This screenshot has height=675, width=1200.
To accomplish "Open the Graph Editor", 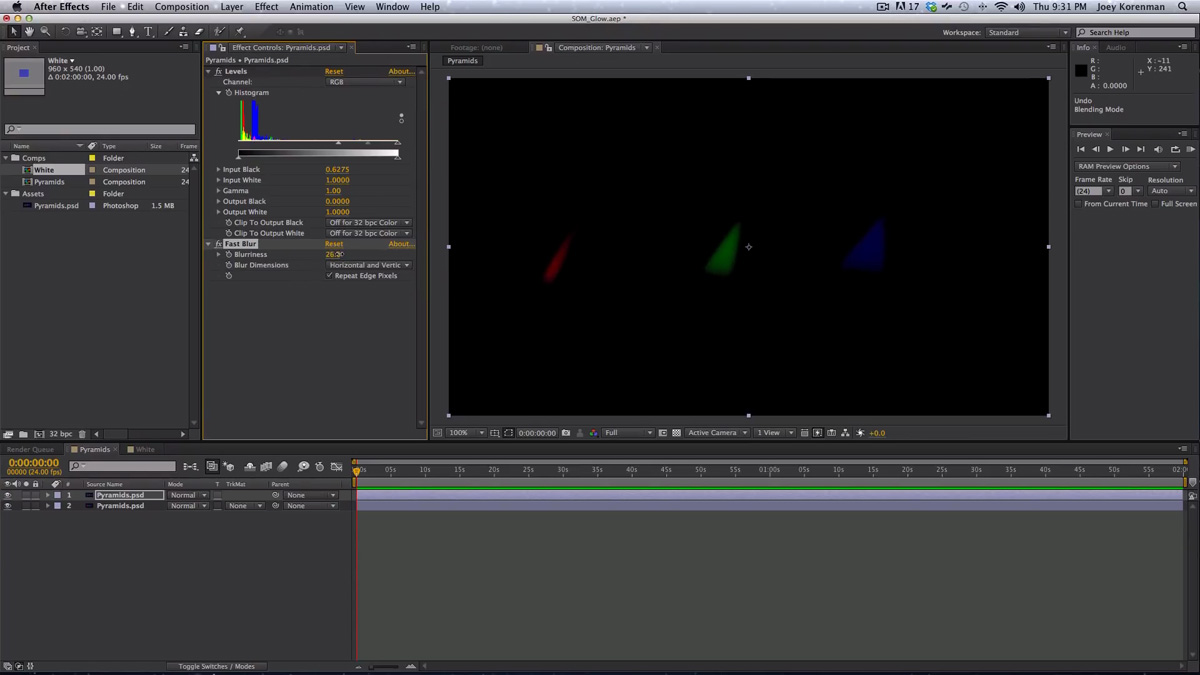I will 336,466.
